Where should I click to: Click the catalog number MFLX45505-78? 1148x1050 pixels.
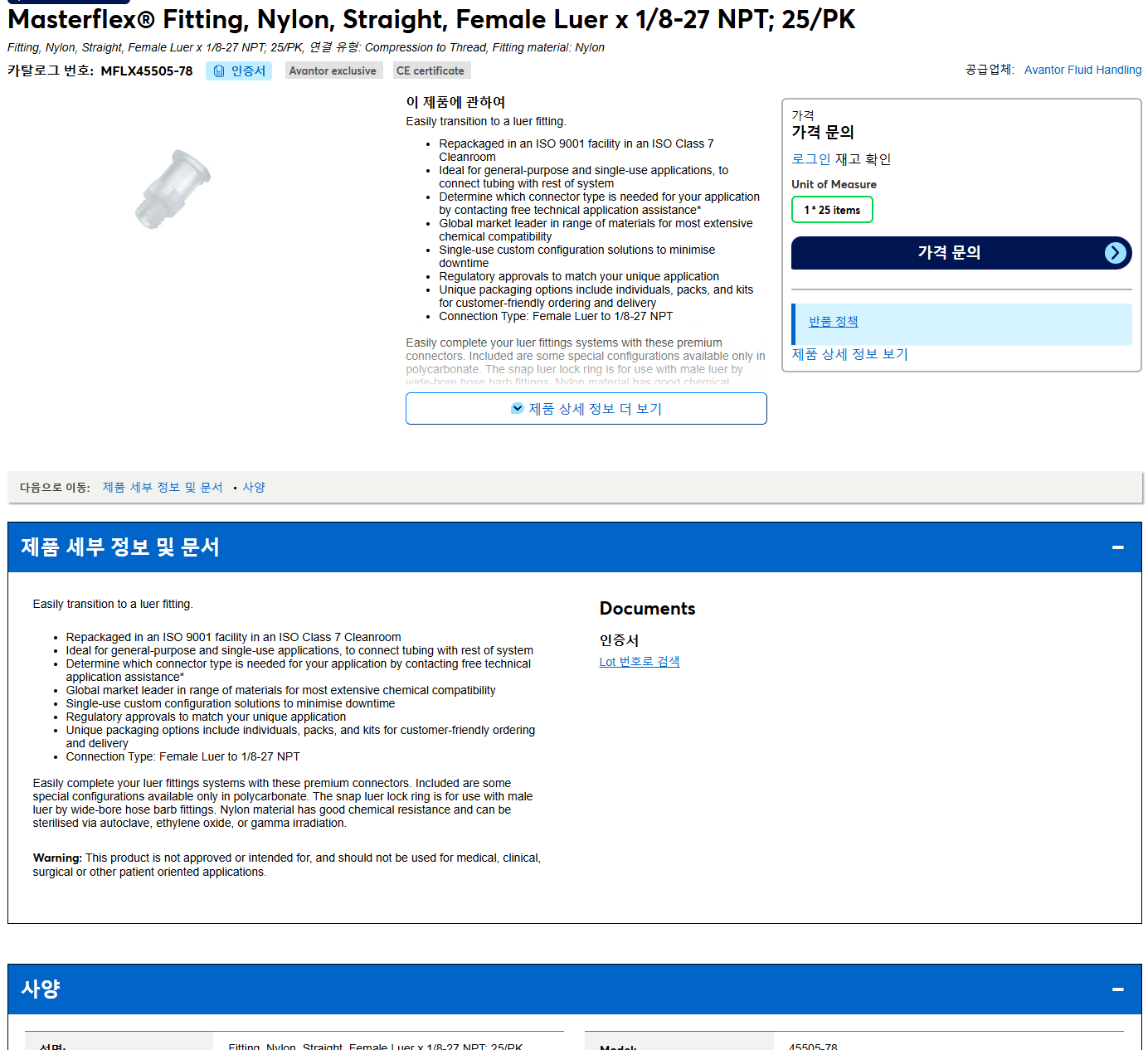coord(147,71)
